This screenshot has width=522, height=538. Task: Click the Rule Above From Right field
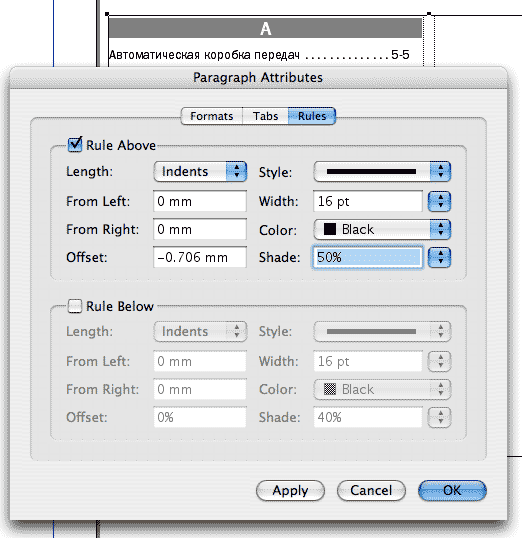click(200, 229)
